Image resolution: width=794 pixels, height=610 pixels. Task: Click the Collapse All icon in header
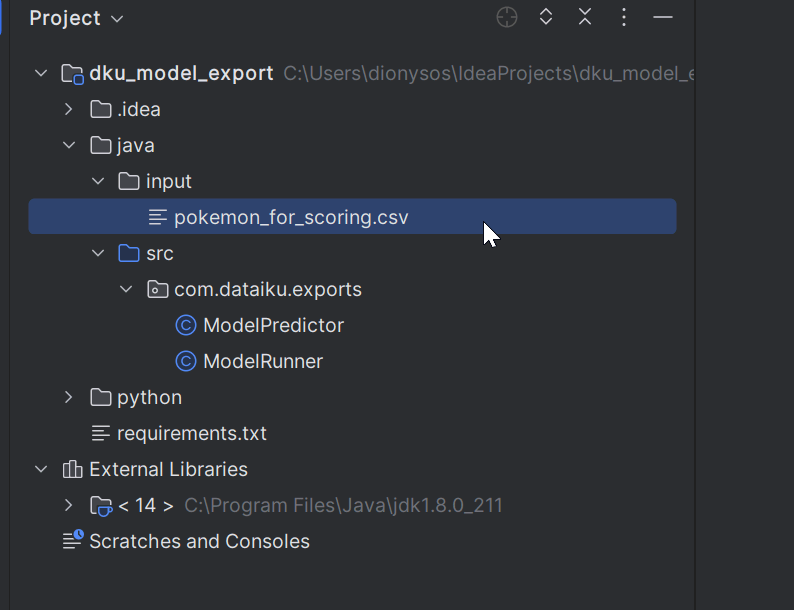[585, 18]
